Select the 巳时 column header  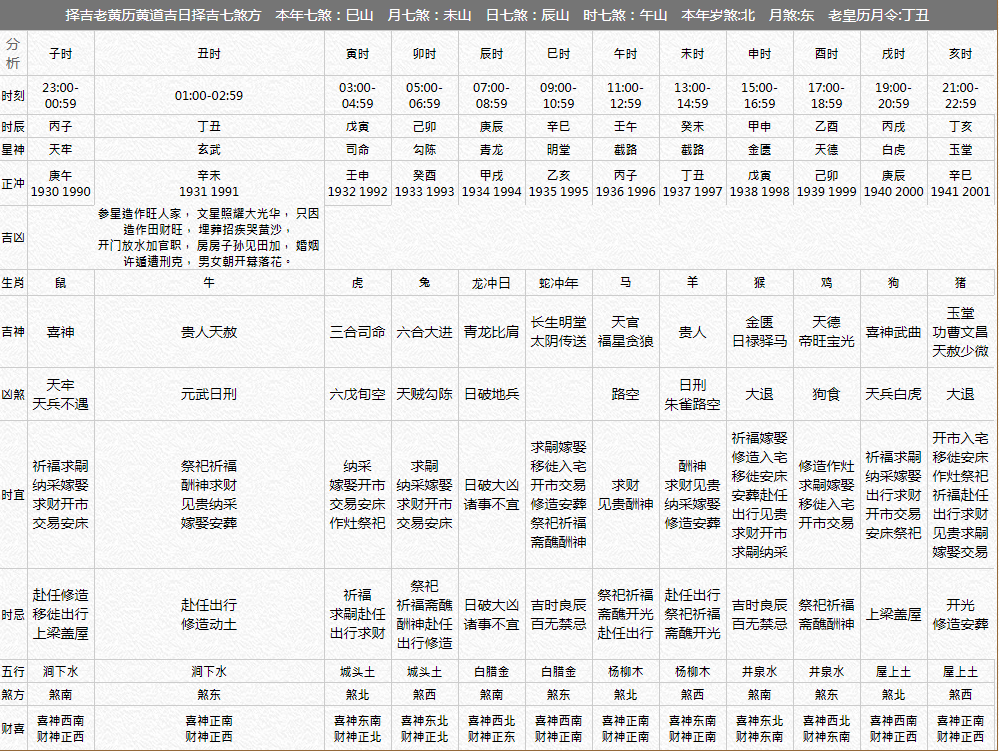coord(559,54)
